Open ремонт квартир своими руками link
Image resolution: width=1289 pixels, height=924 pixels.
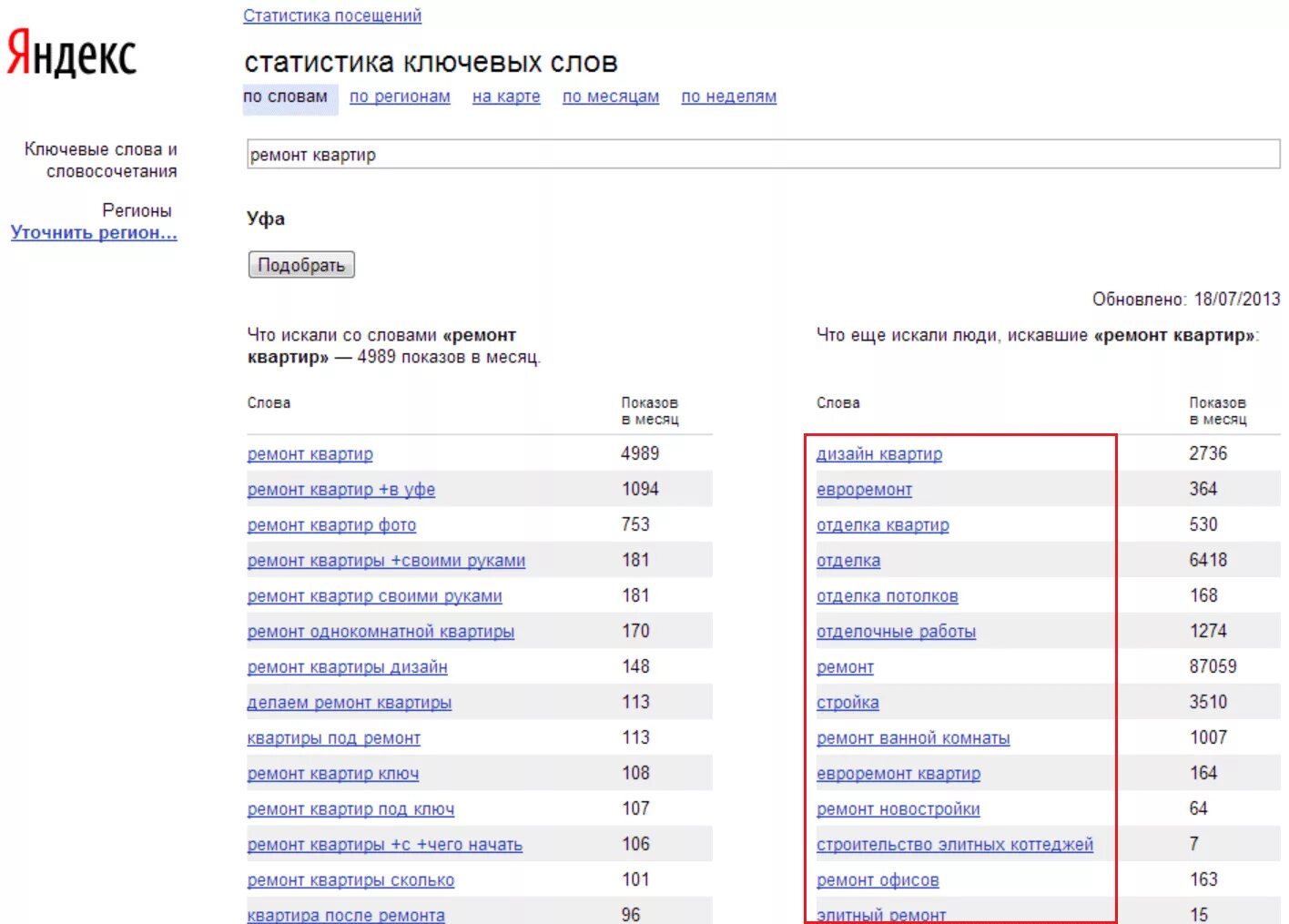pos(375,595)
